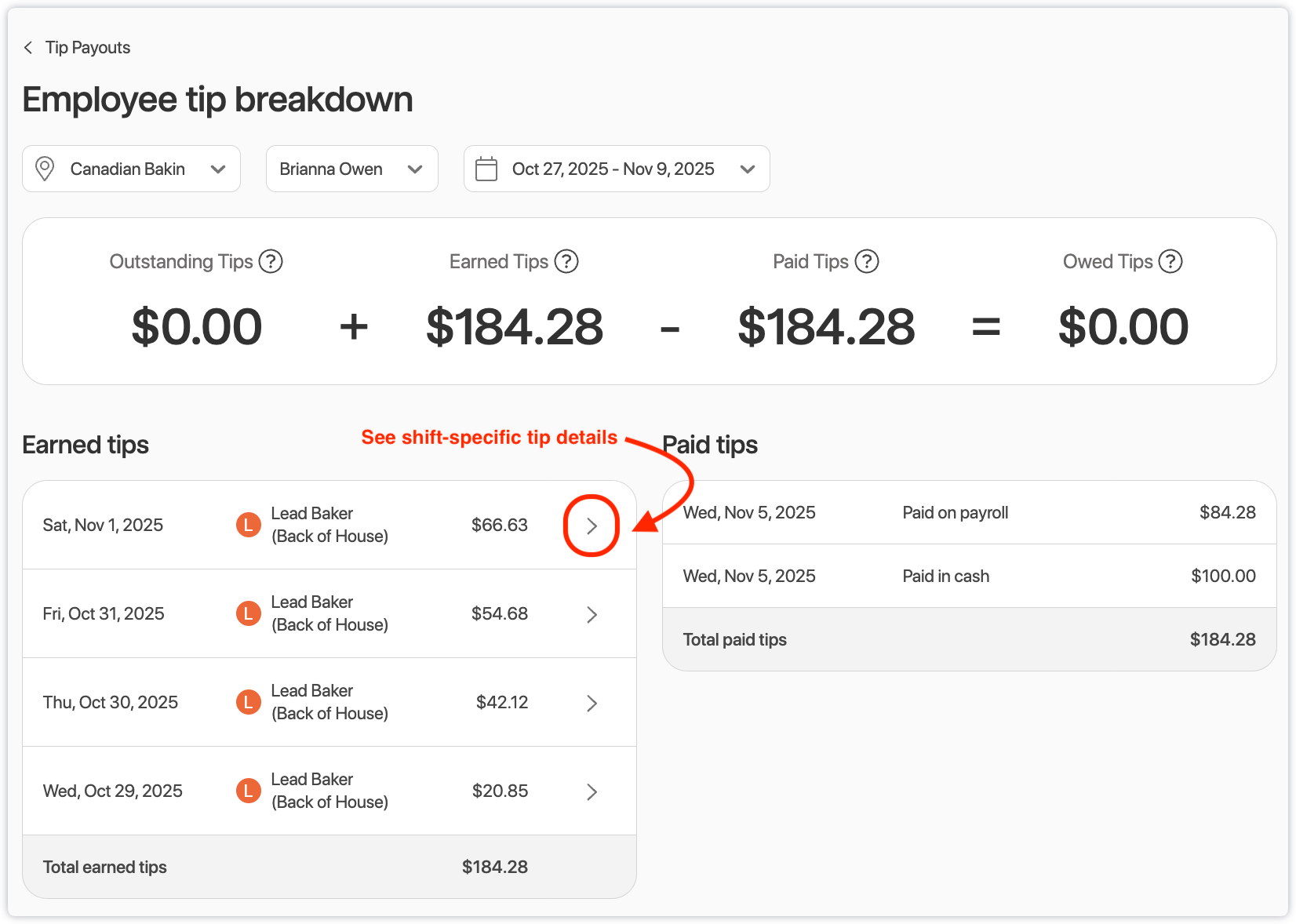Click the orange L badge for Nov 1
1296x924 pixels.
[x=249, y=525]
